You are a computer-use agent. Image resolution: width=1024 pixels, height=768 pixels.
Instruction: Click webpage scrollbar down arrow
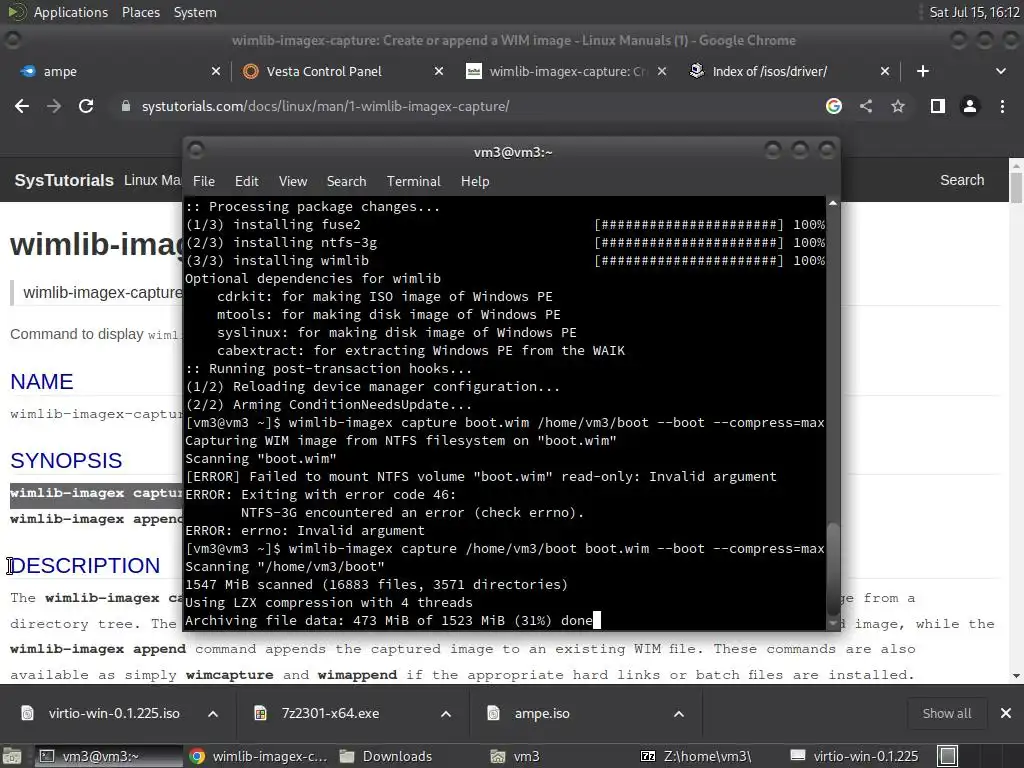click(x=1016, y=676)
